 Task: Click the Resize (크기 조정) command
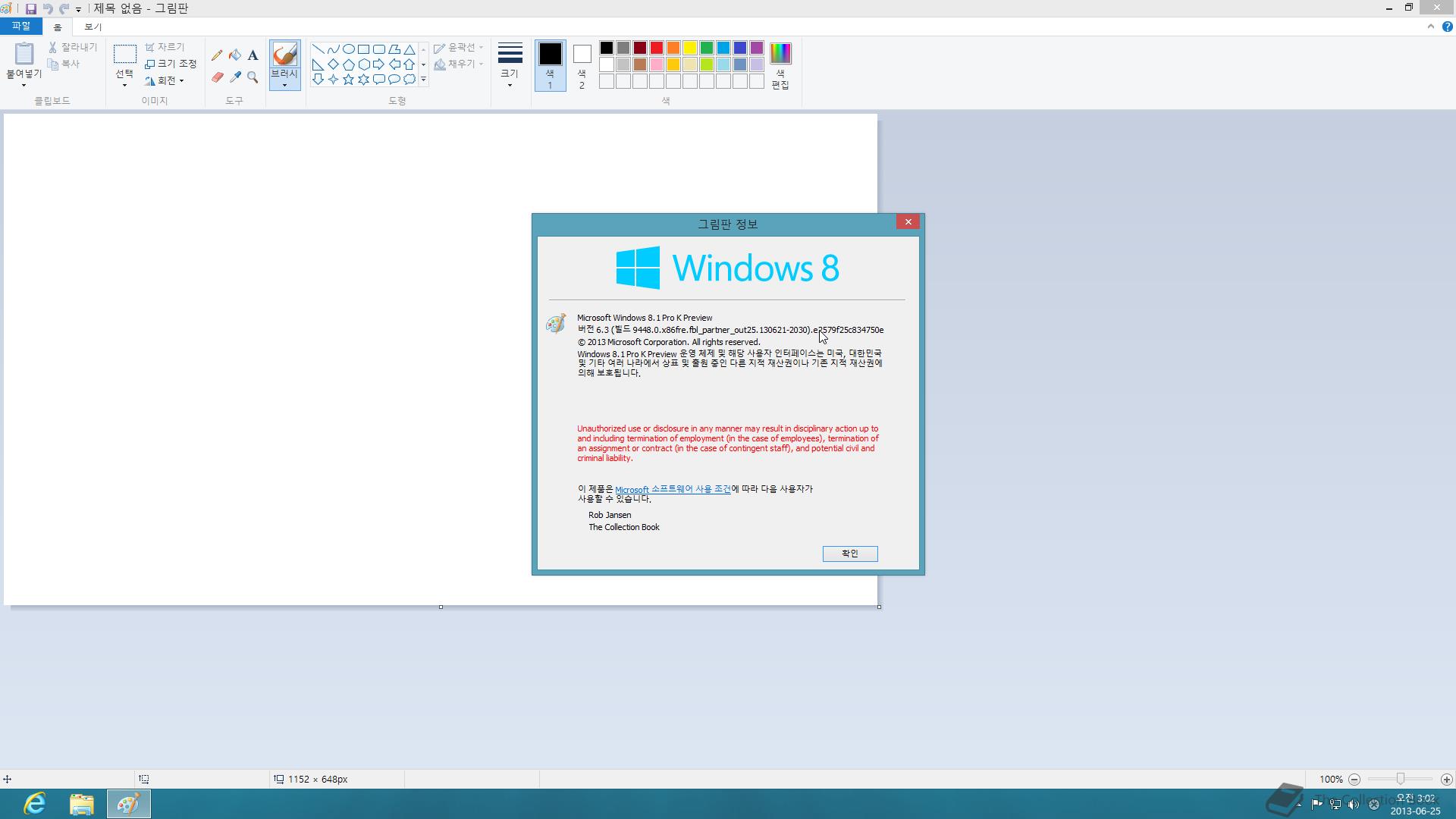coord(171,64)
